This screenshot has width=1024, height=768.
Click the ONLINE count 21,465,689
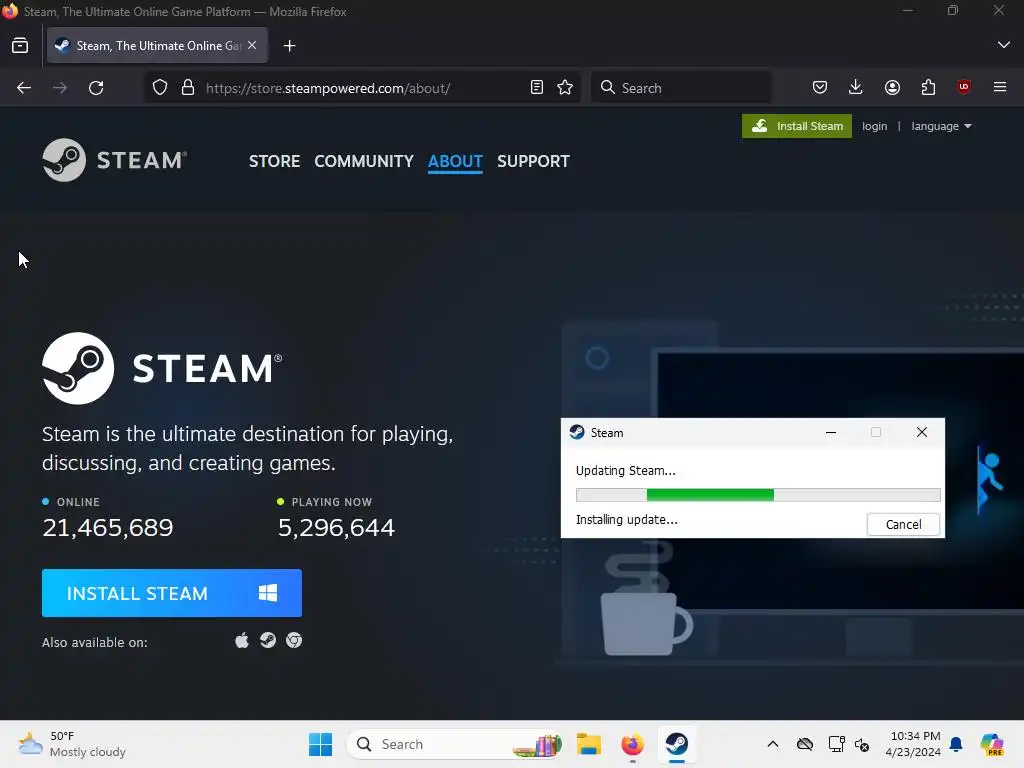[x=108, y=528]
